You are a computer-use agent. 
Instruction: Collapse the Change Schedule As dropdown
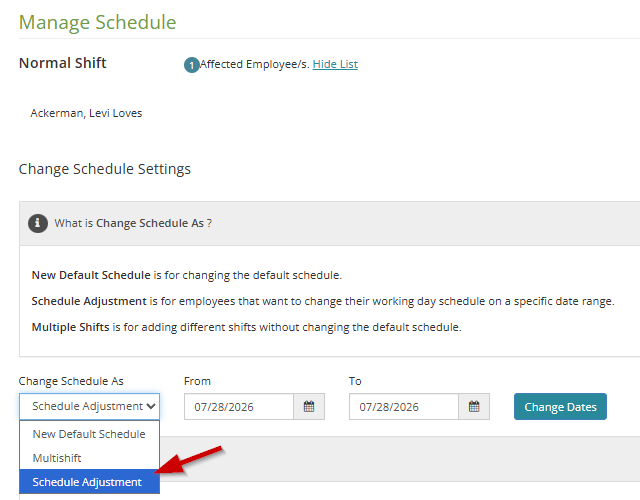[x=89, y=407]
